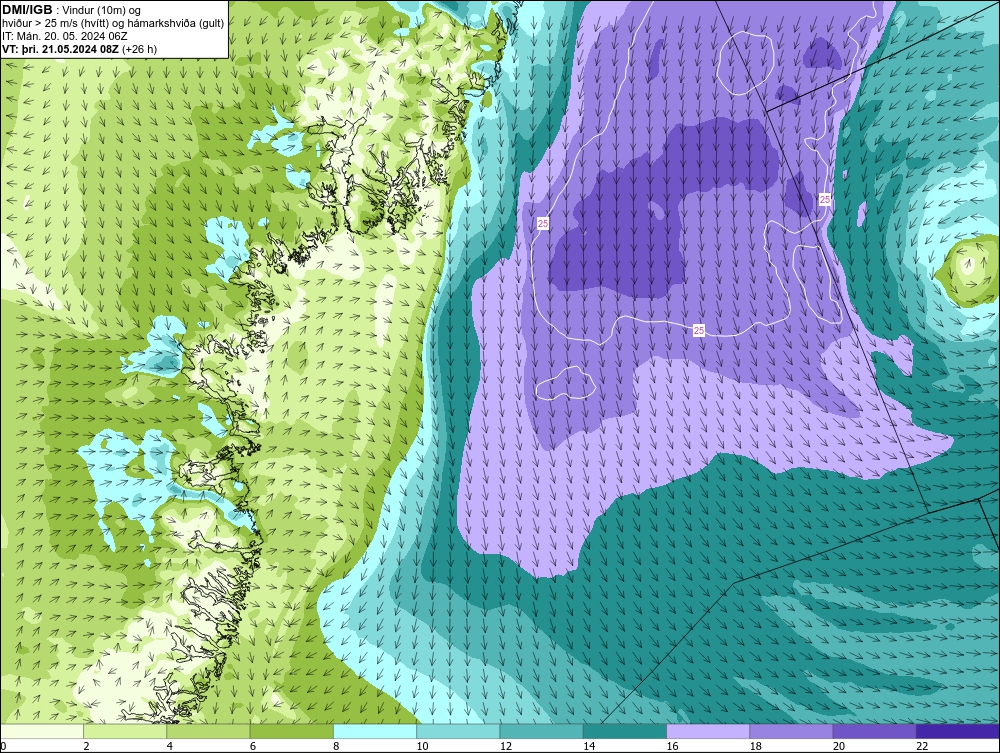Viewport: 1000px width, 753px height.
Task: Click the round green low-wind patch inside the teal area
Action: tap(968, 270)
